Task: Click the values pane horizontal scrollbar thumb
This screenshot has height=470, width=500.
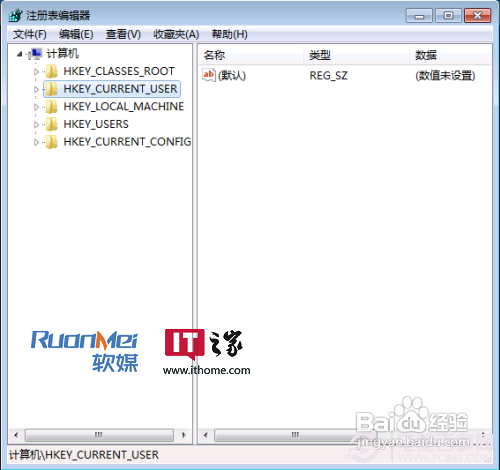Action: (295, 435)
